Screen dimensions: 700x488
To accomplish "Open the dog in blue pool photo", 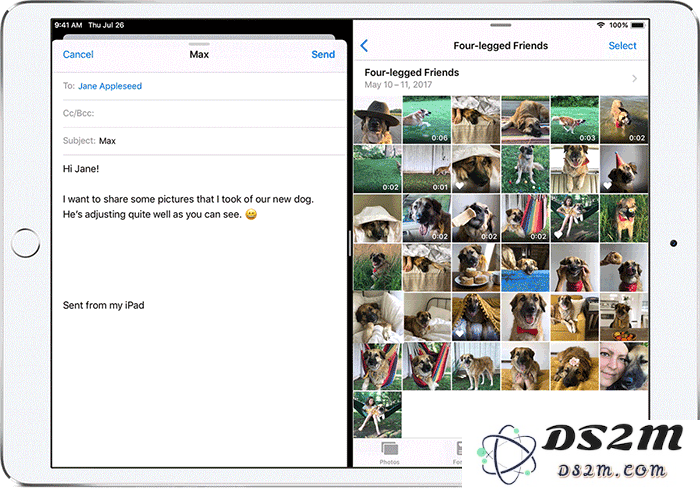I will click(x=525, y=267).
